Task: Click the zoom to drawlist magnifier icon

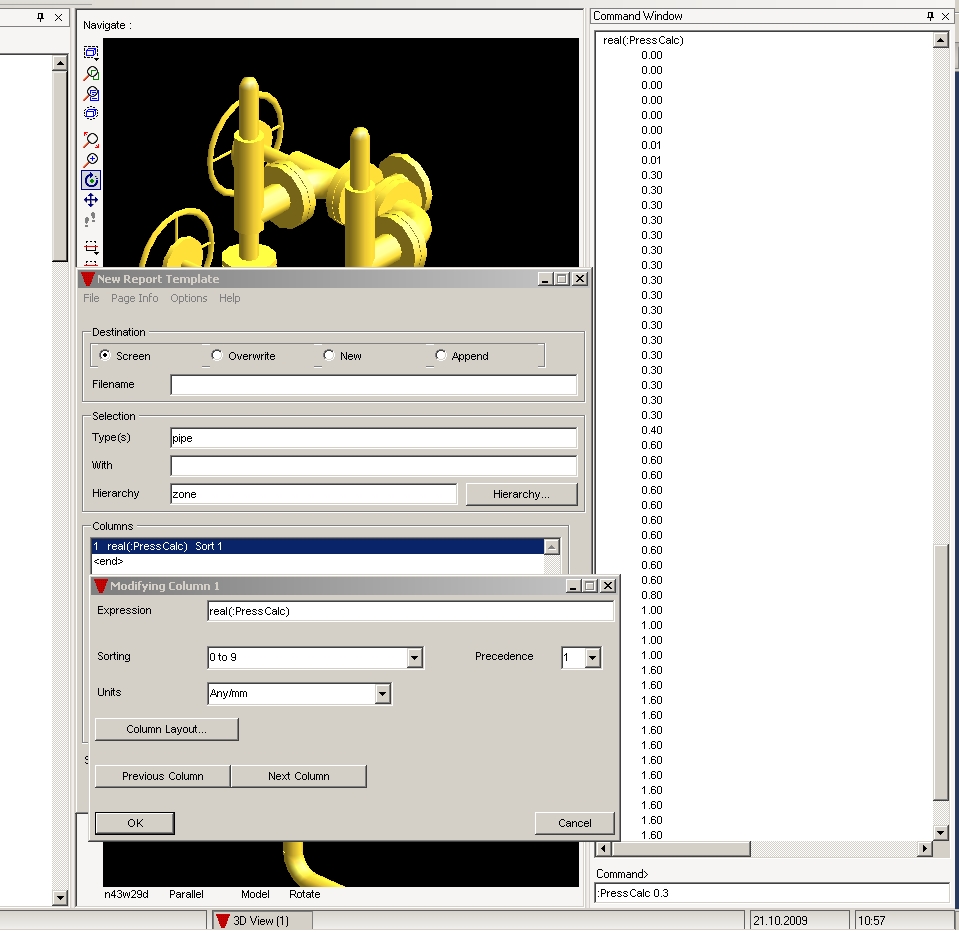Action: 91,94
